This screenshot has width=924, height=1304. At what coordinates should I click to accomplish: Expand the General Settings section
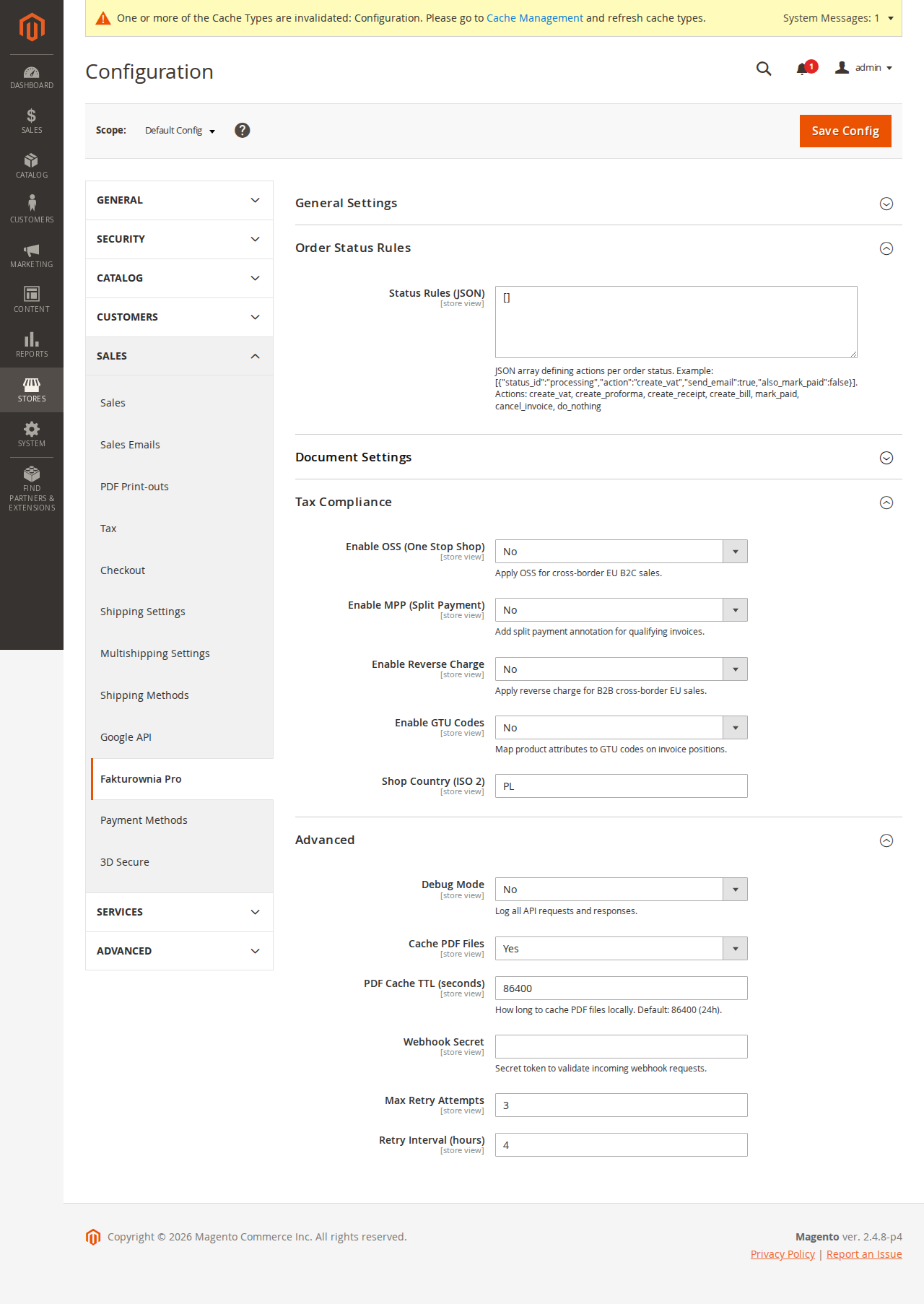point(886,204)
